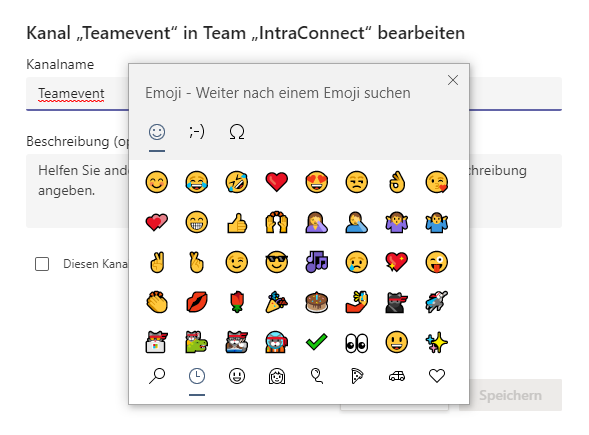
Task: Choose the green check mark emoji
Action: click(x=316, y=342)
